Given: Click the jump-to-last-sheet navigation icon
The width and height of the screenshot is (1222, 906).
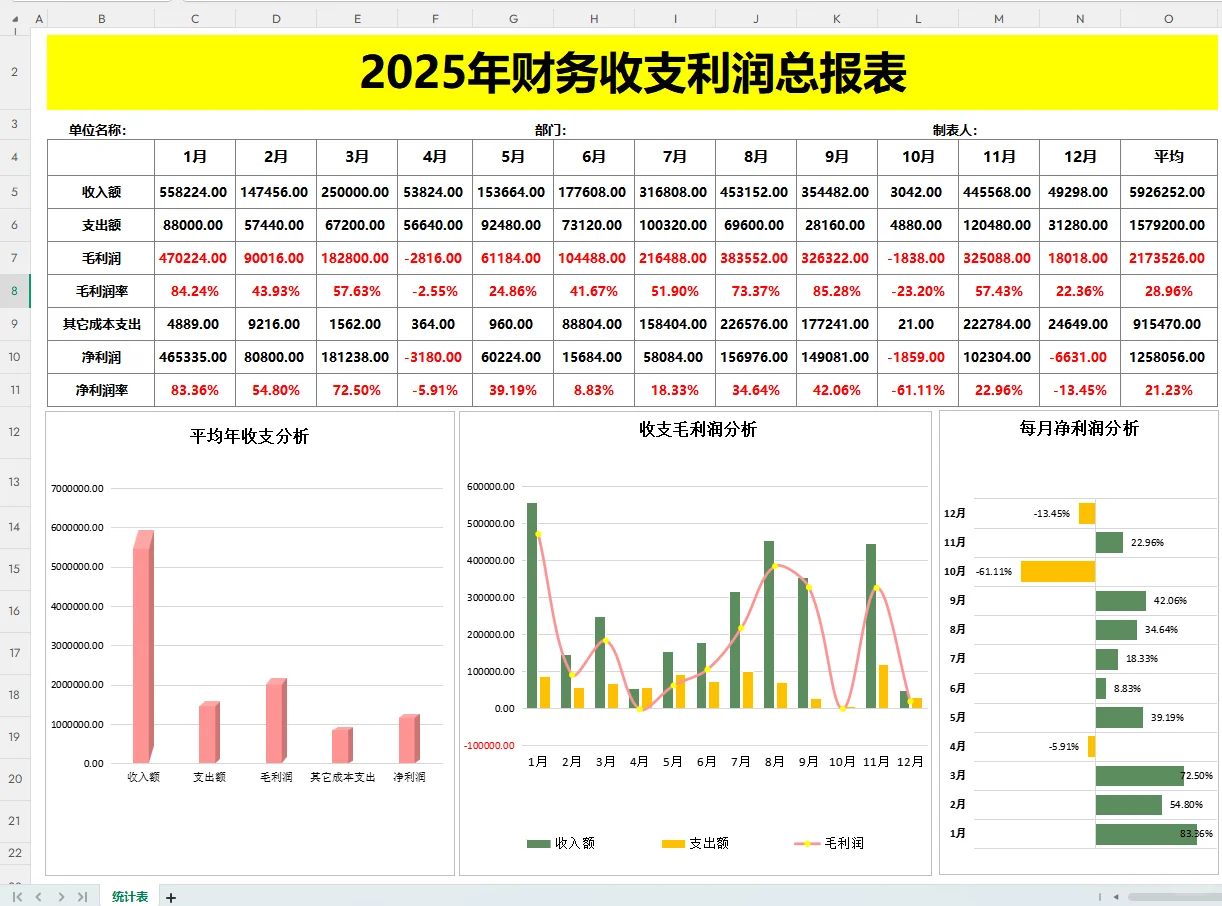Looking at the screenshot, I should pyautogui.click(x=84, y=897).
